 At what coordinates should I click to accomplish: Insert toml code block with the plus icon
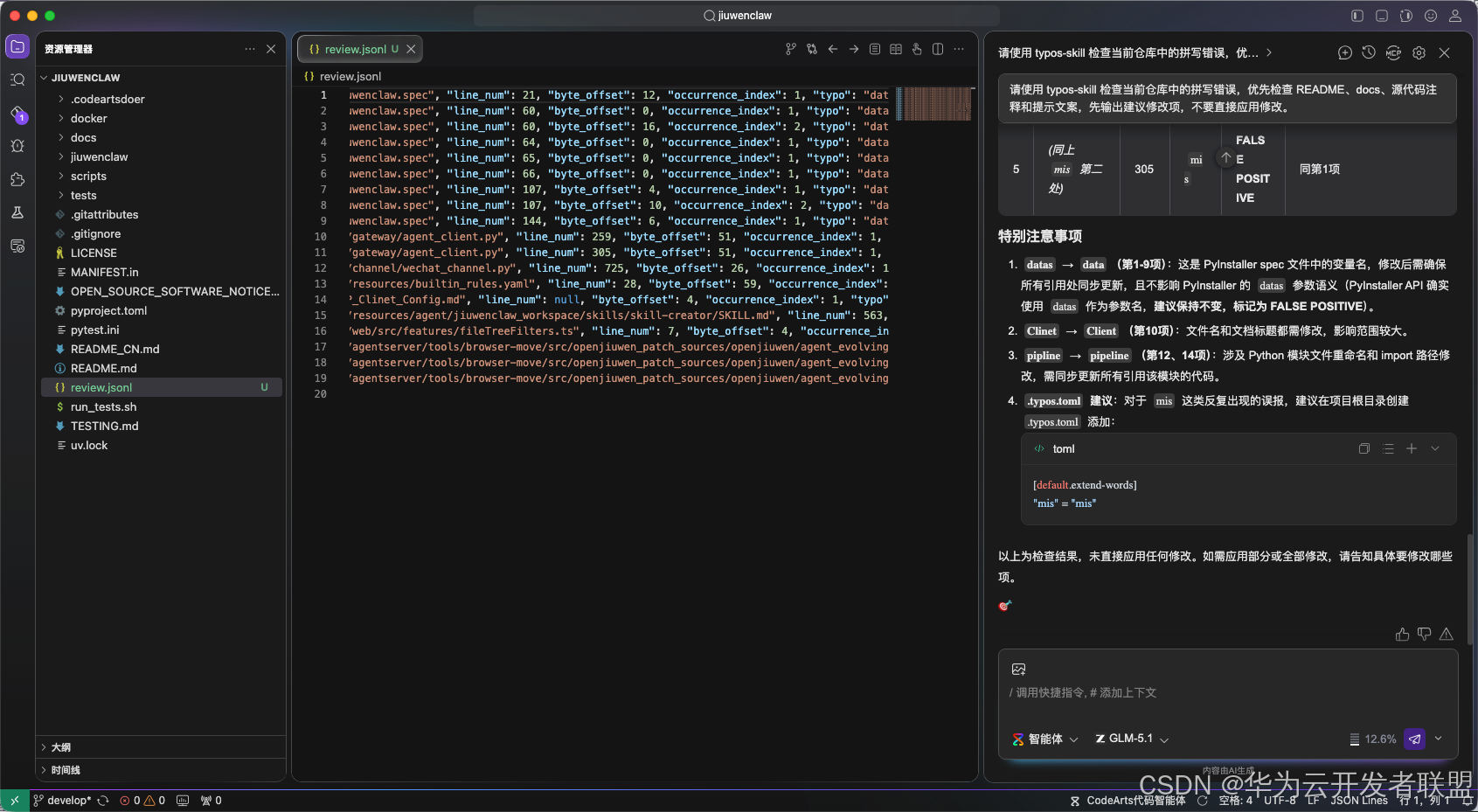[x=1412, y=448]
